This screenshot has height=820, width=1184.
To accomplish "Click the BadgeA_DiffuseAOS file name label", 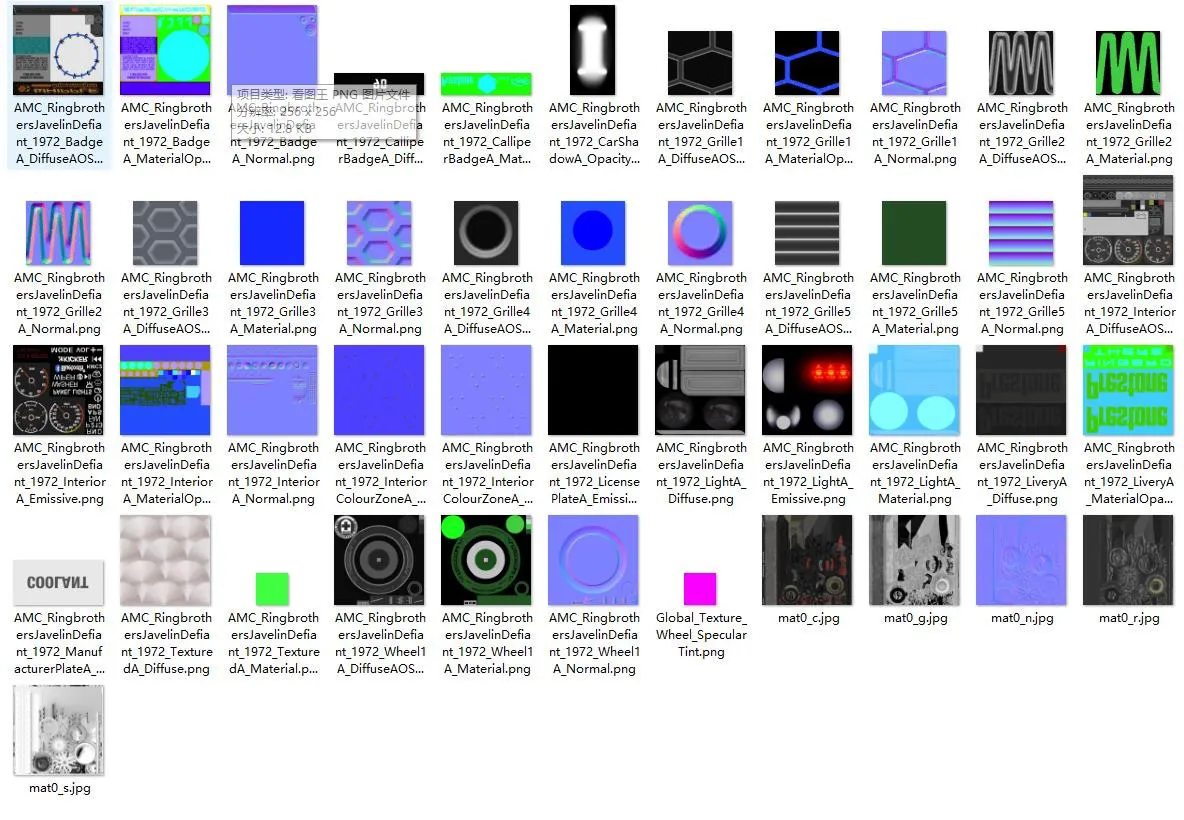I will tap(58, 133).
